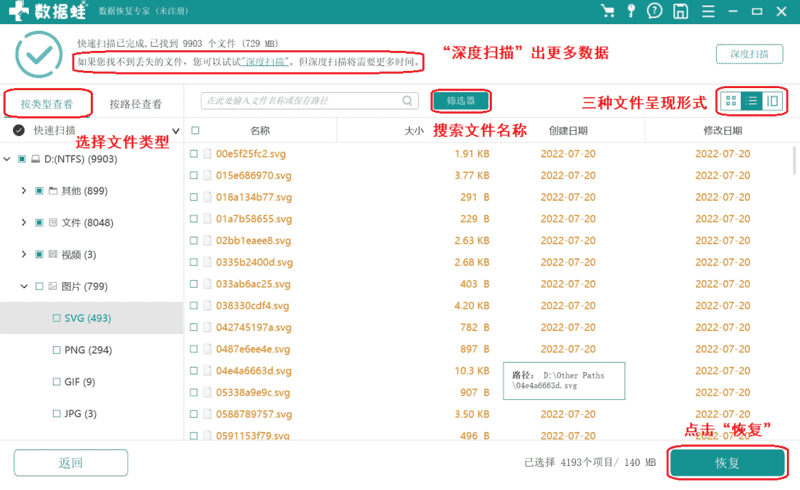Screen dimensions: 800x490
Task: Switch to list view mode
Action: [x=751, y=101]
